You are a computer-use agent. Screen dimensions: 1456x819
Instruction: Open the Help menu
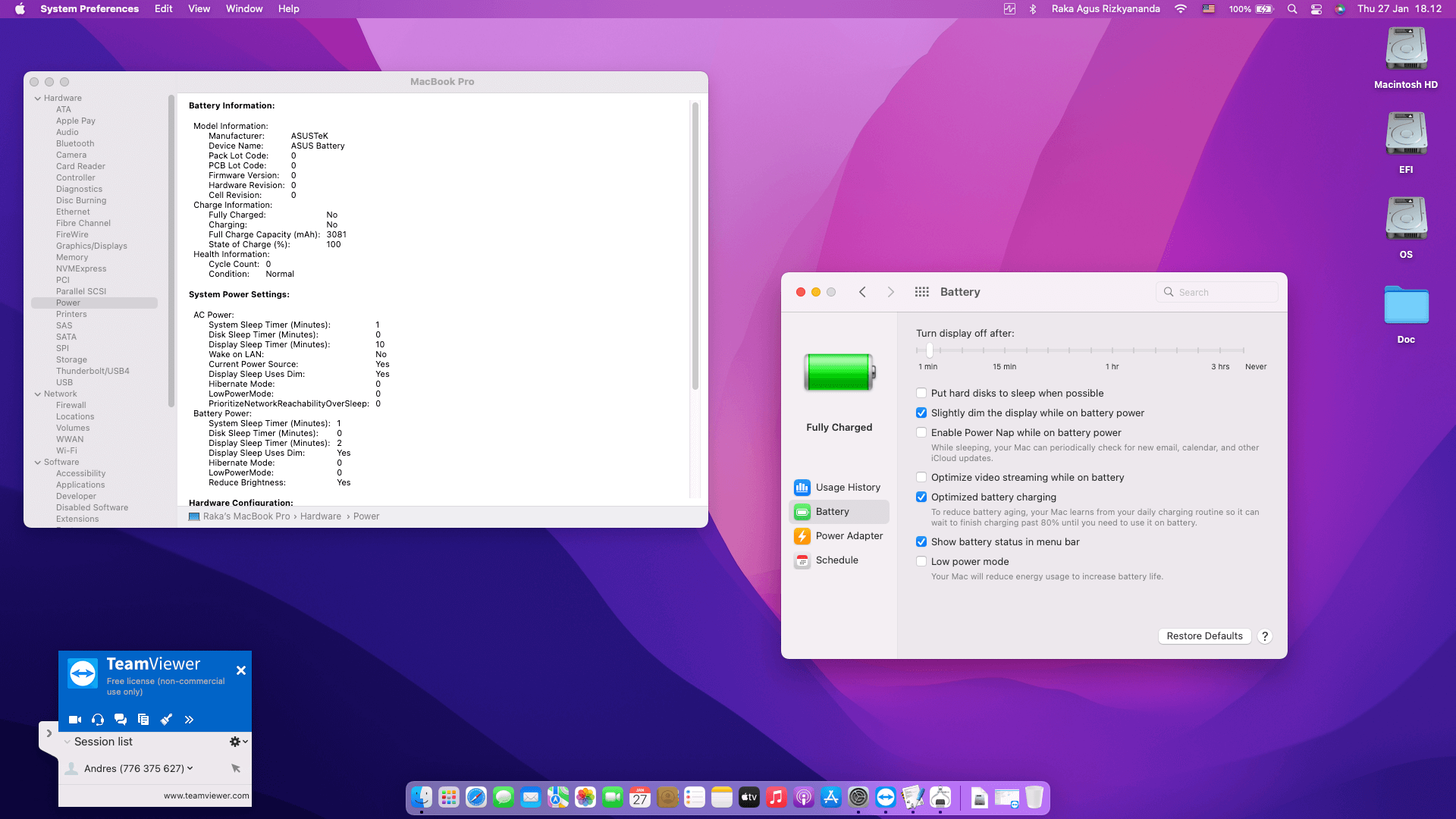tap(289, 9)
